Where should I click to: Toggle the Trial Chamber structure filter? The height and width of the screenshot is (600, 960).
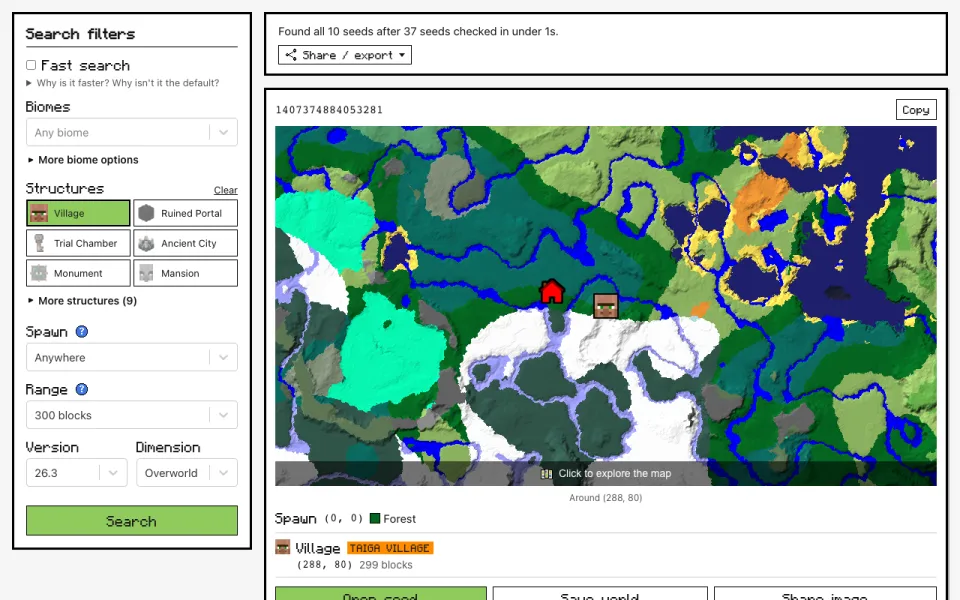[x=78, y=243]
